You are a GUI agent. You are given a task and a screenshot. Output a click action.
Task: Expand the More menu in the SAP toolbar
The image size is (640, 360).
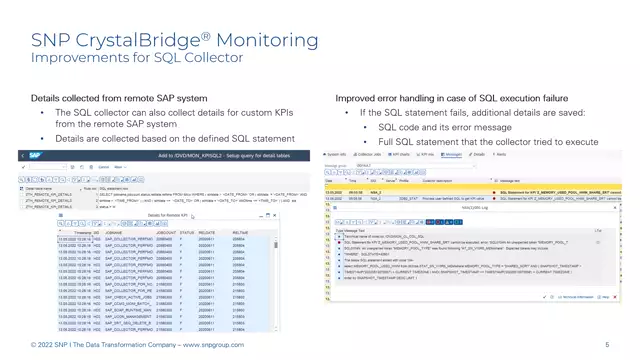[120, 167]
